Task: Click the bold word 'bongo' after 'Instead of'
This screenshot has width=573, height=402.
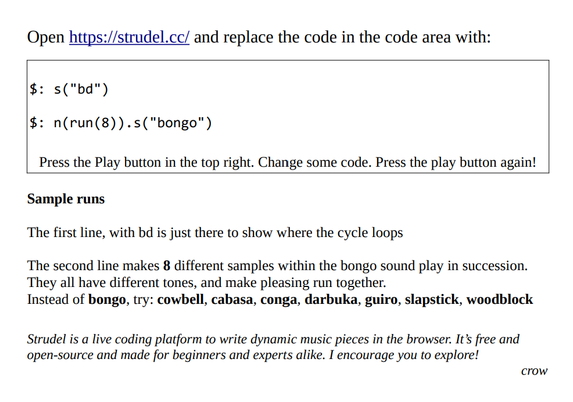Action: (x=107, y=300)
